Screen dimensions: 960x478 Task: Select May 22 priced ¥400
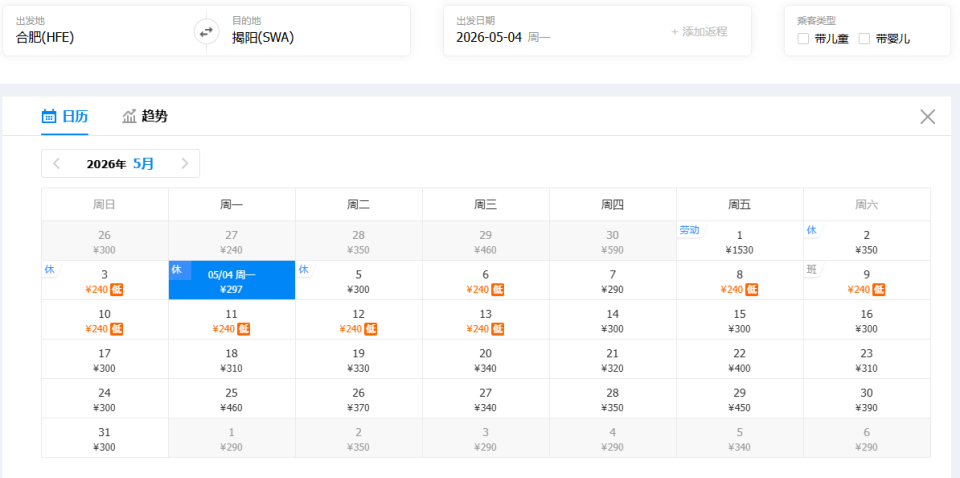pyautogui.click(x=740, y=359)
